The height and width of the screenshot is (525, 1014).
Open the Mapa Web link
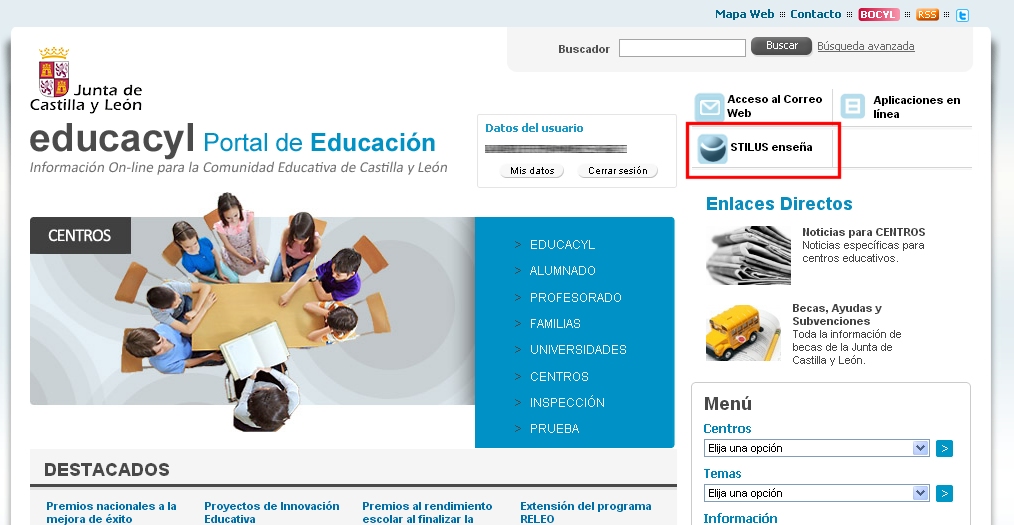[x=744, y=14]
